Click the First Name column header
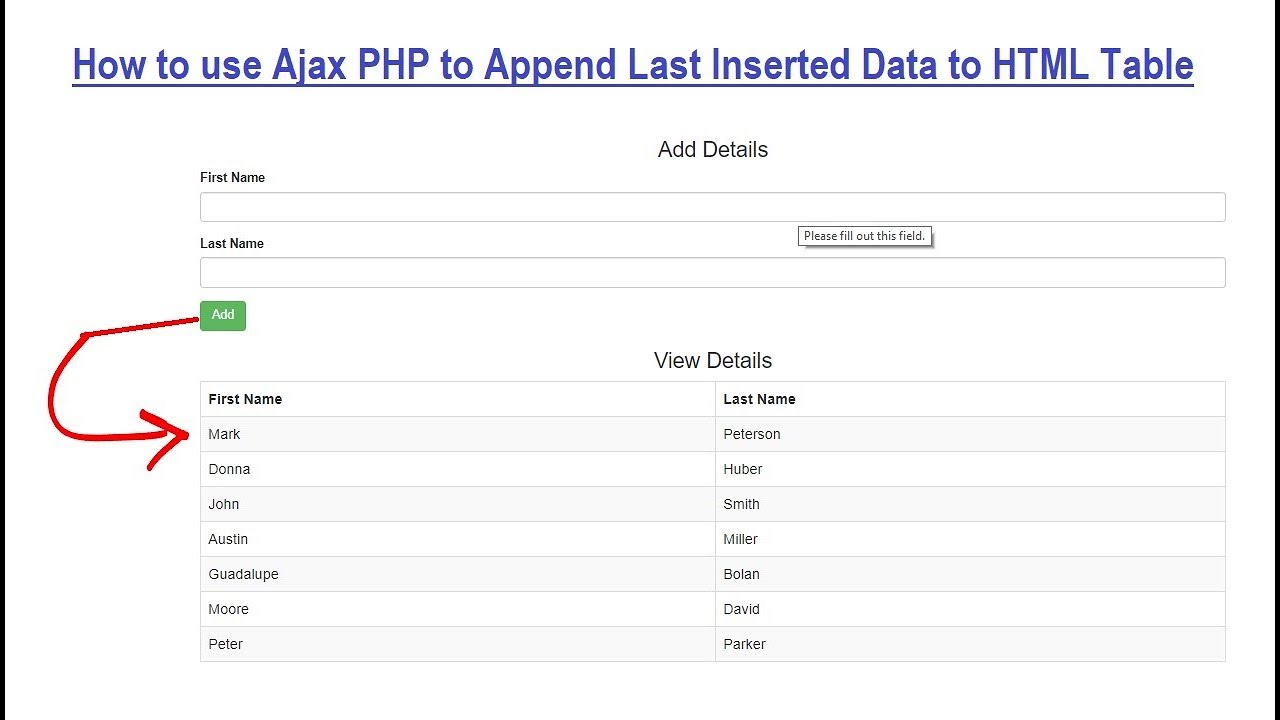The width and height of the screenshot is (1280, 720). 245,399
